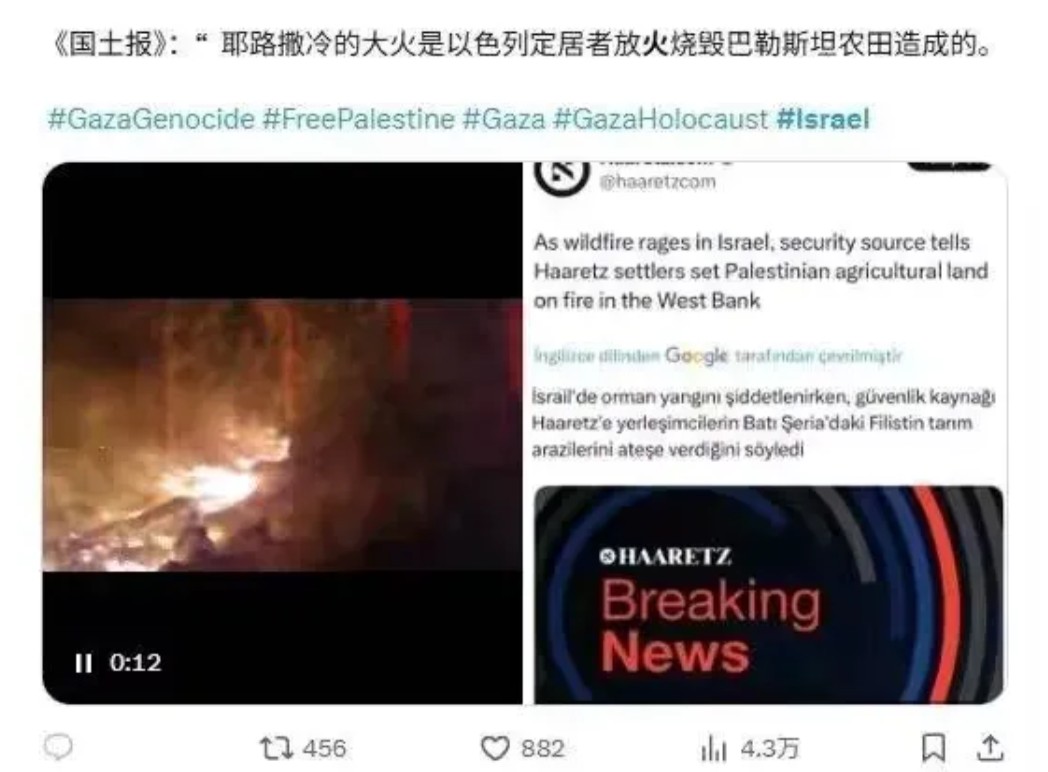Screen dimensions: 1048x772
Task: Open the bold #Israel hashtag
Action: click(823, 119)
